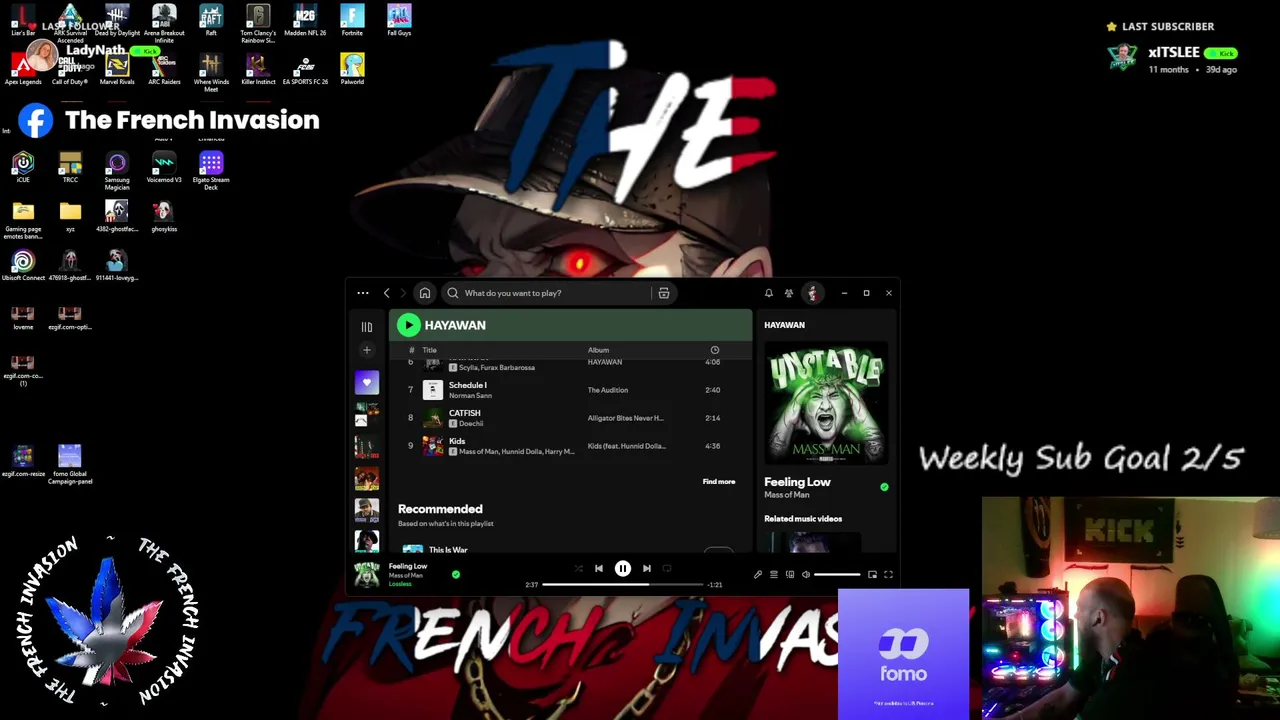Toggle liked check in the bottom player bar
1280x720 pixels.
(456, 574)
